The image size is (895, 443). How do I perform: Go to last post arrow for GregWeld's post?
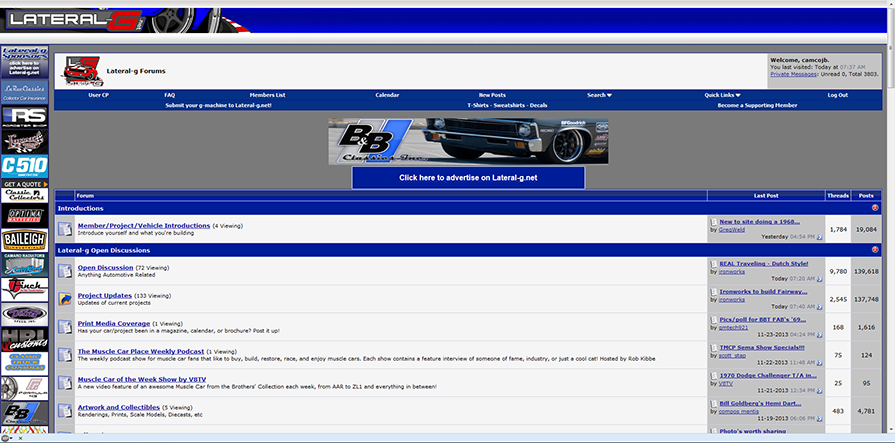pos(820,237)
